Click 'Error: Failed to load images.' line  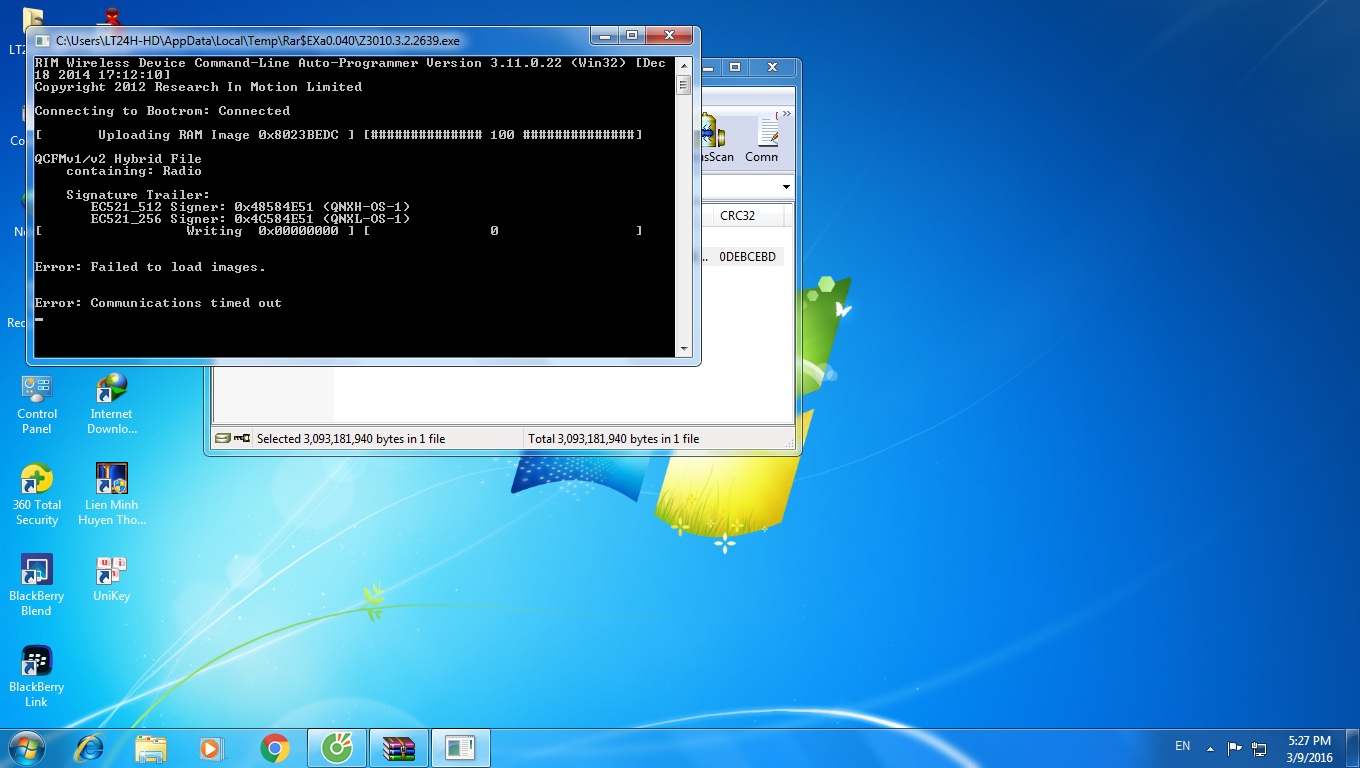coord(150,267)
